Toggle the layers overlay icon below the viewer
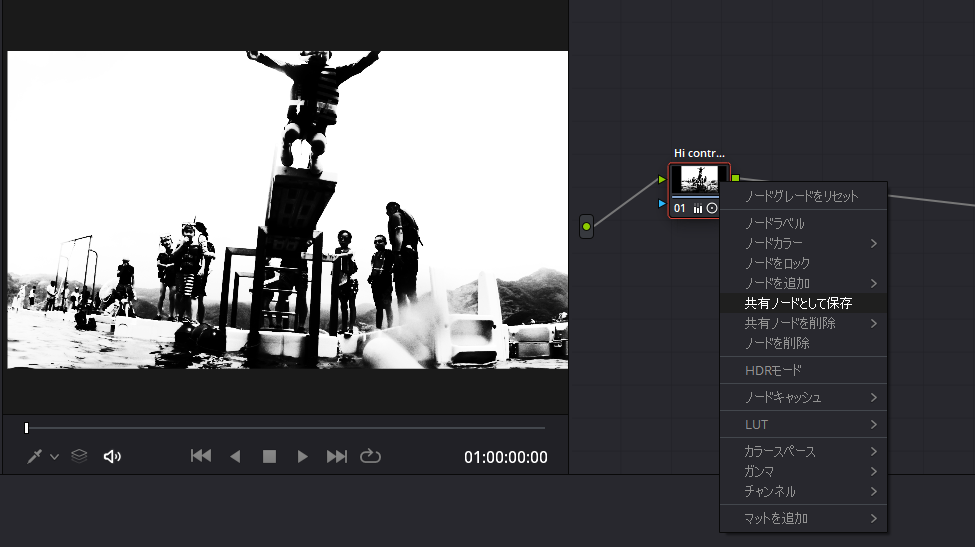Screen dimensions: 975x547 tap(79, 456)
